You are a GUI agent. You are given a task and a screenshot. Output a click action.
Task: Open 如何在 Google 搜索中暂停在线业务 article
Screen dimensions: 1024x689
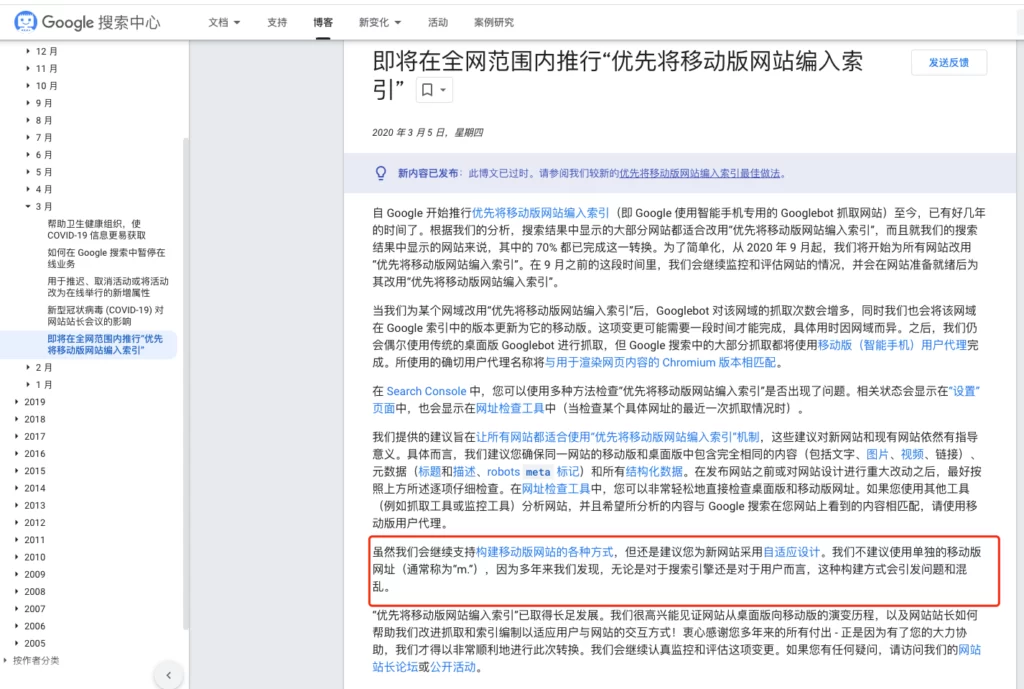coord(106,258)
